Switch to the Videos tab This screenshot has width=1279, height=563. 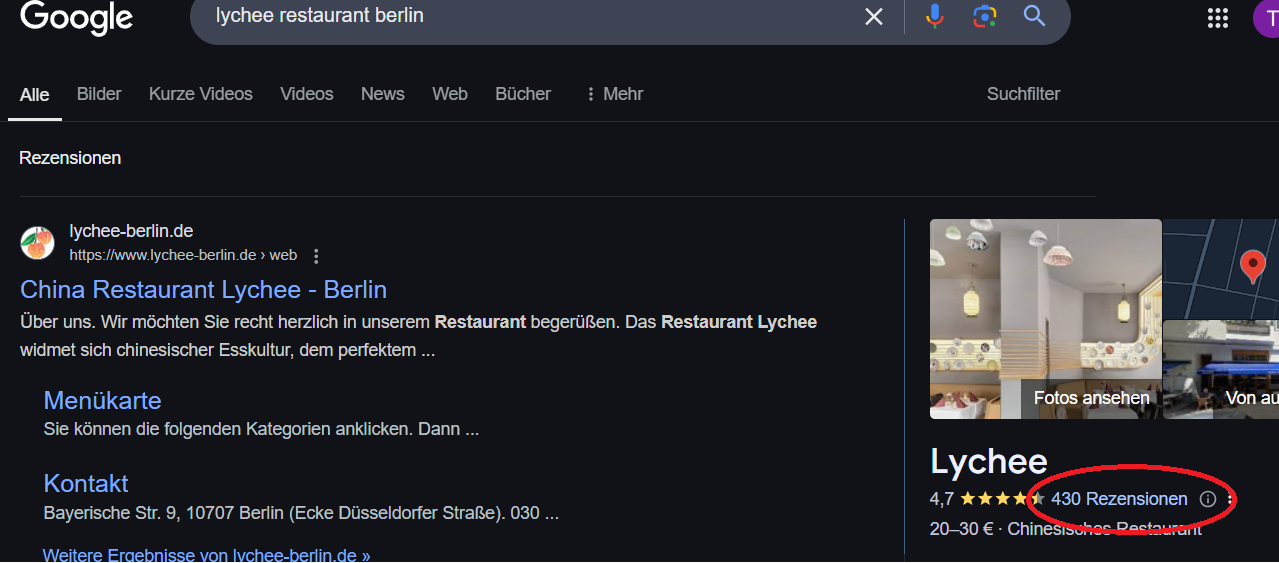click(307, 94)
